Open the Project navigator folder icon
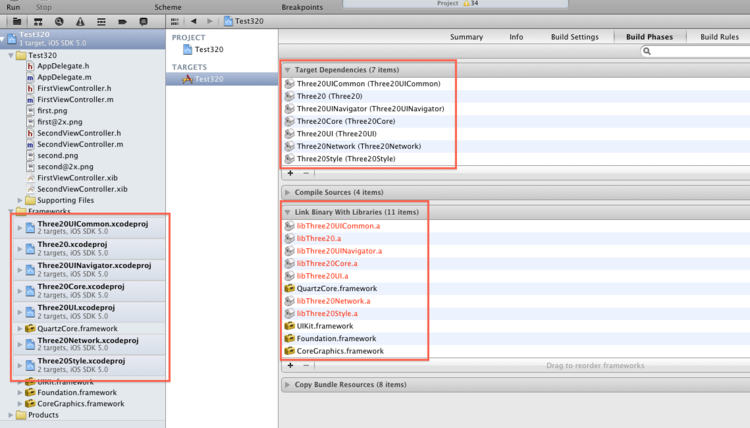Viewport: 750px width, 428px height. (x=17, y=22)
